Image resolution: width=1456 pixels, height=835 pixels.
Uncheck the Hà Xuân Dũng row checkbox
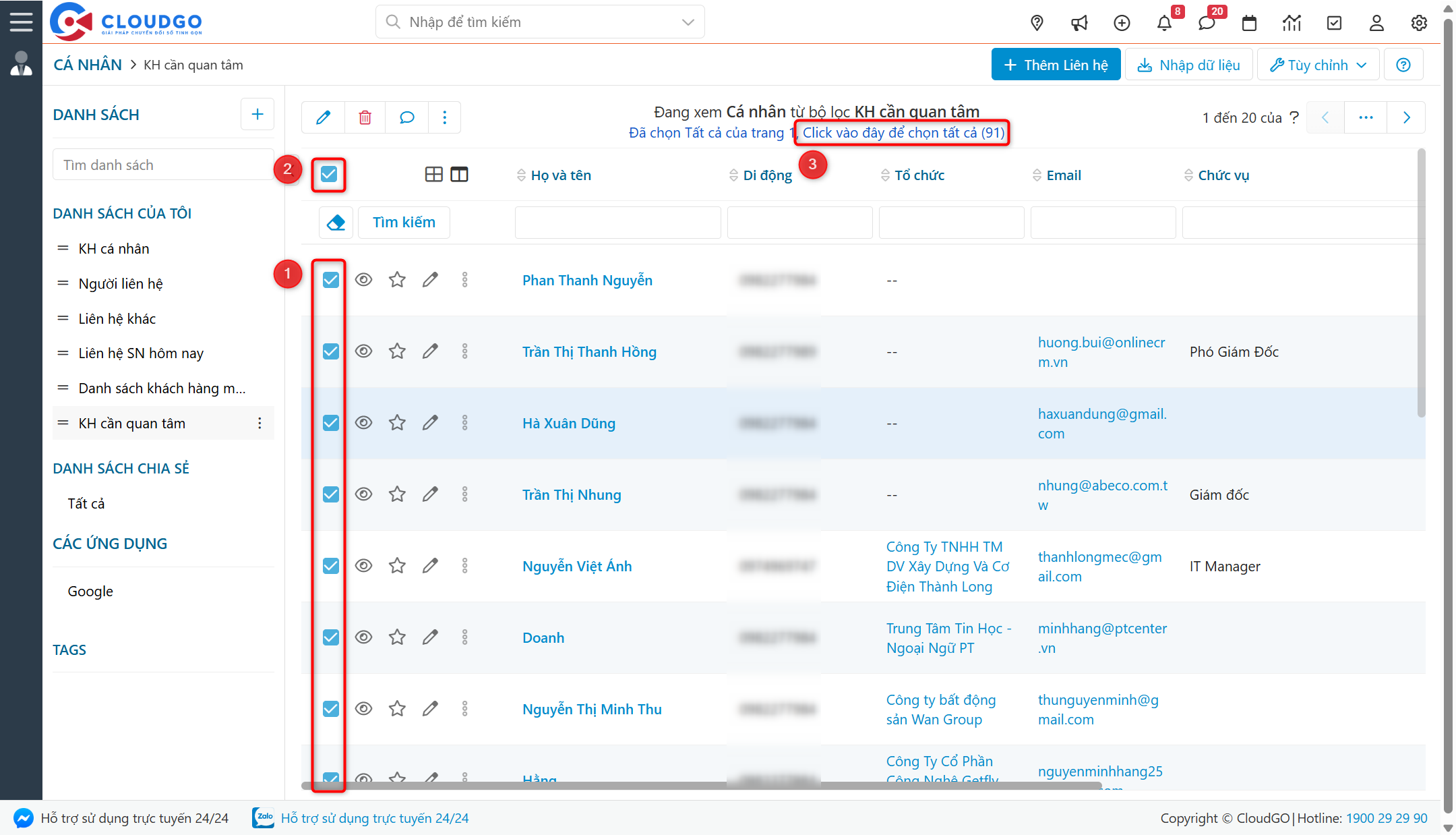click(331, 423)
